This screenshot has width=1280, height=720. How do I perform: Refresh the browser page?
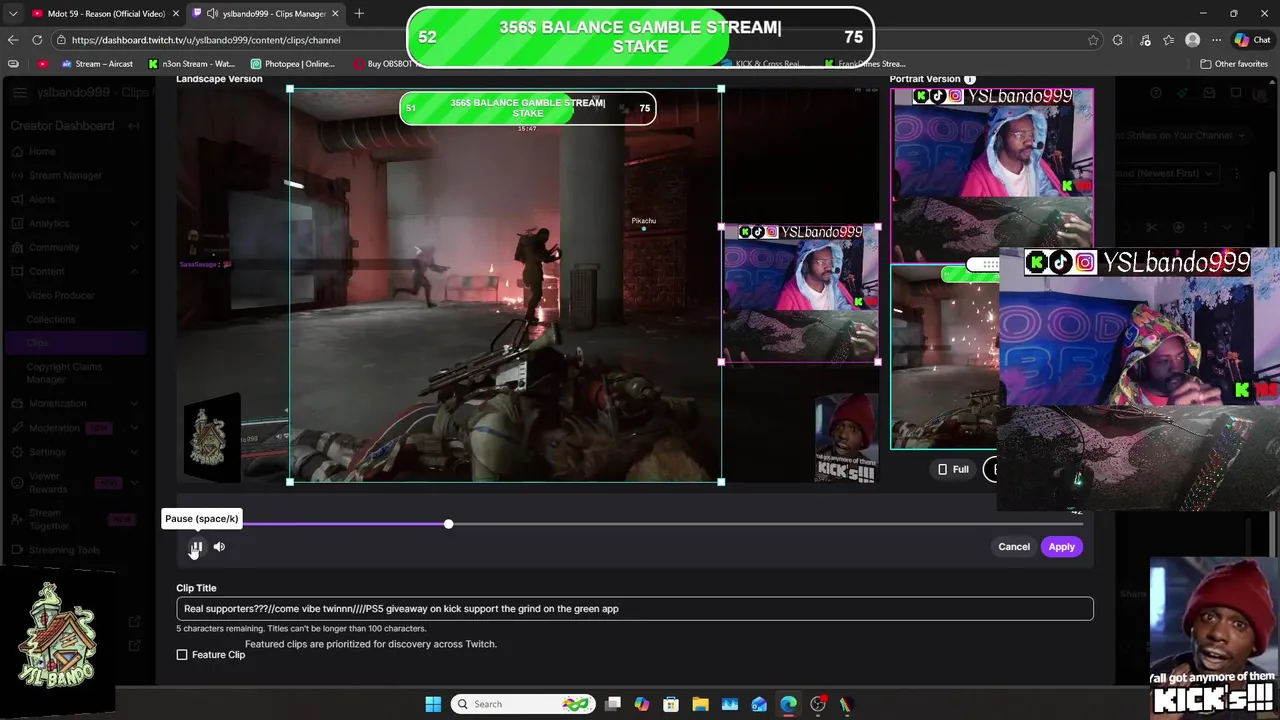point(37,40)
